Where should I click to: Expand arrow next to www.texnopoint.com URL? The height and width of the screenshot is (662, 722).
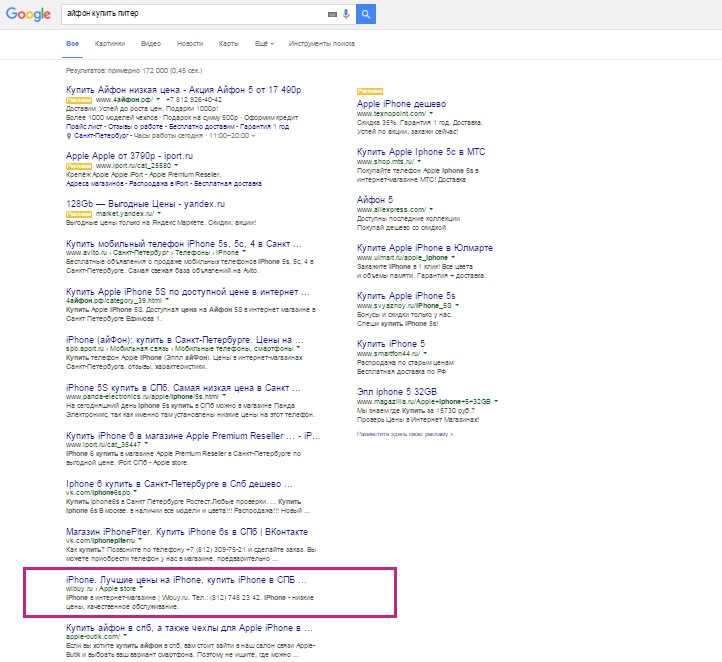431,113
